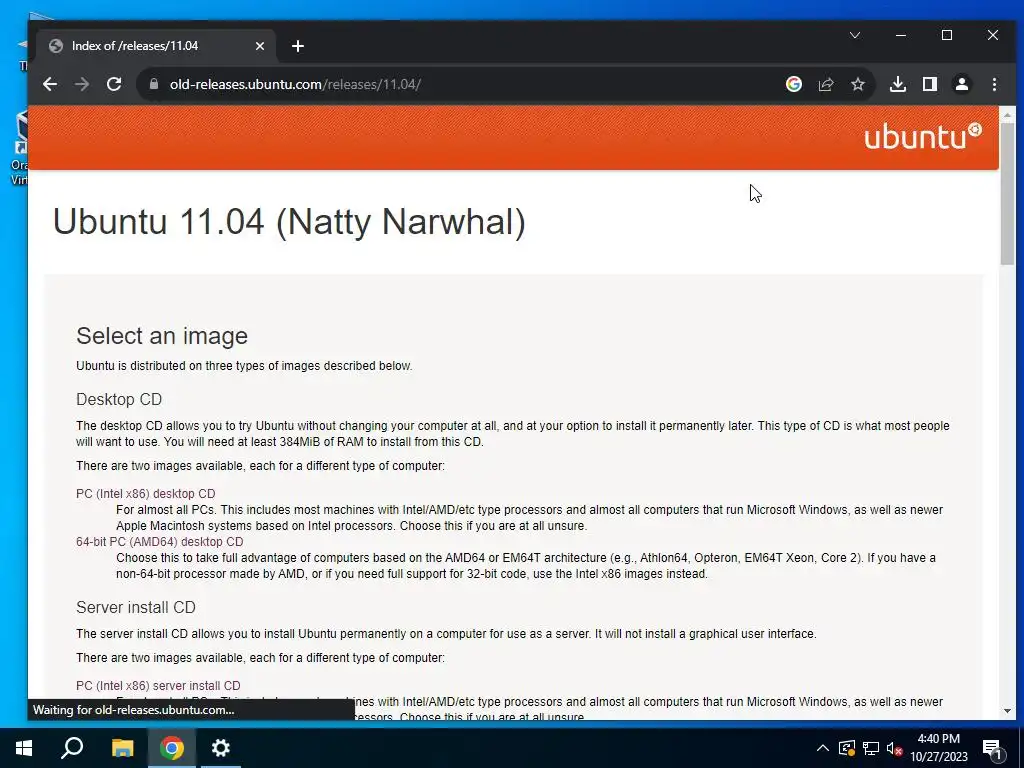This screenshot has width=1024, height=768.
Task: Toggle Chrome side panel icon
Action: click(x=930, y=84)
